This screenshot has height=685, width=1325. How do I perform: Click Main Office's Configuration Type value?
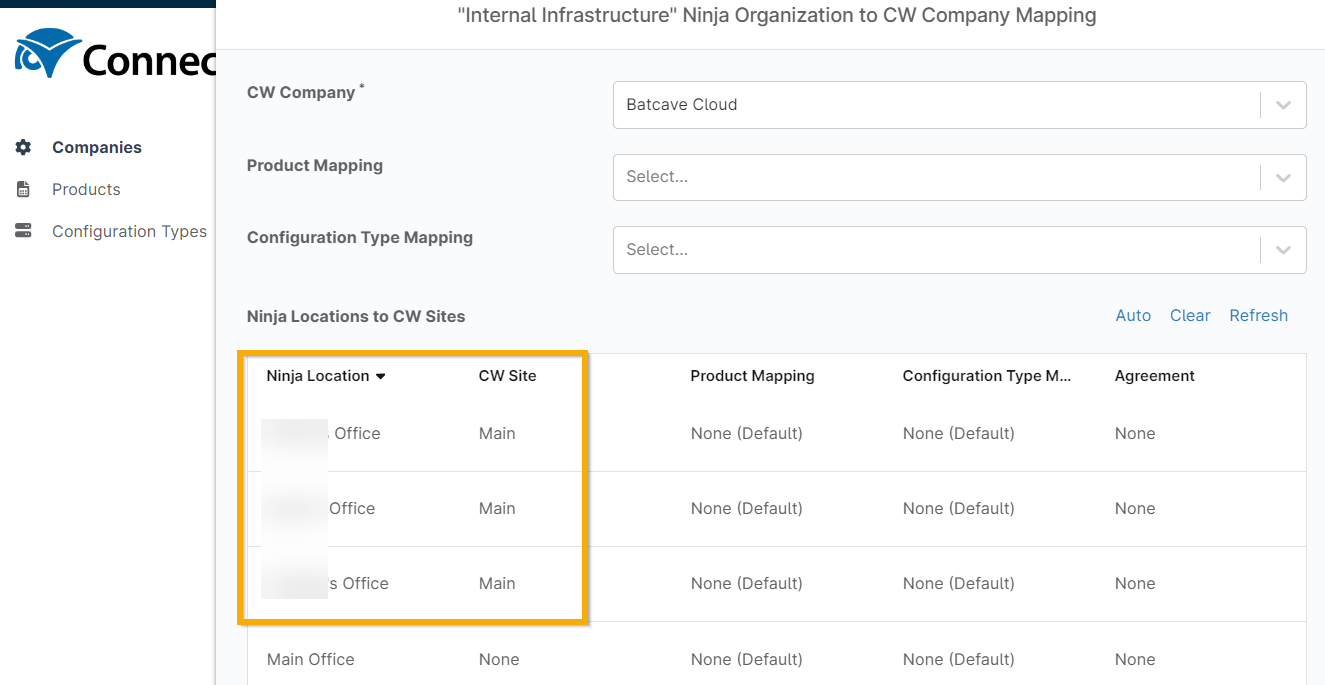(x=958, y=659)
